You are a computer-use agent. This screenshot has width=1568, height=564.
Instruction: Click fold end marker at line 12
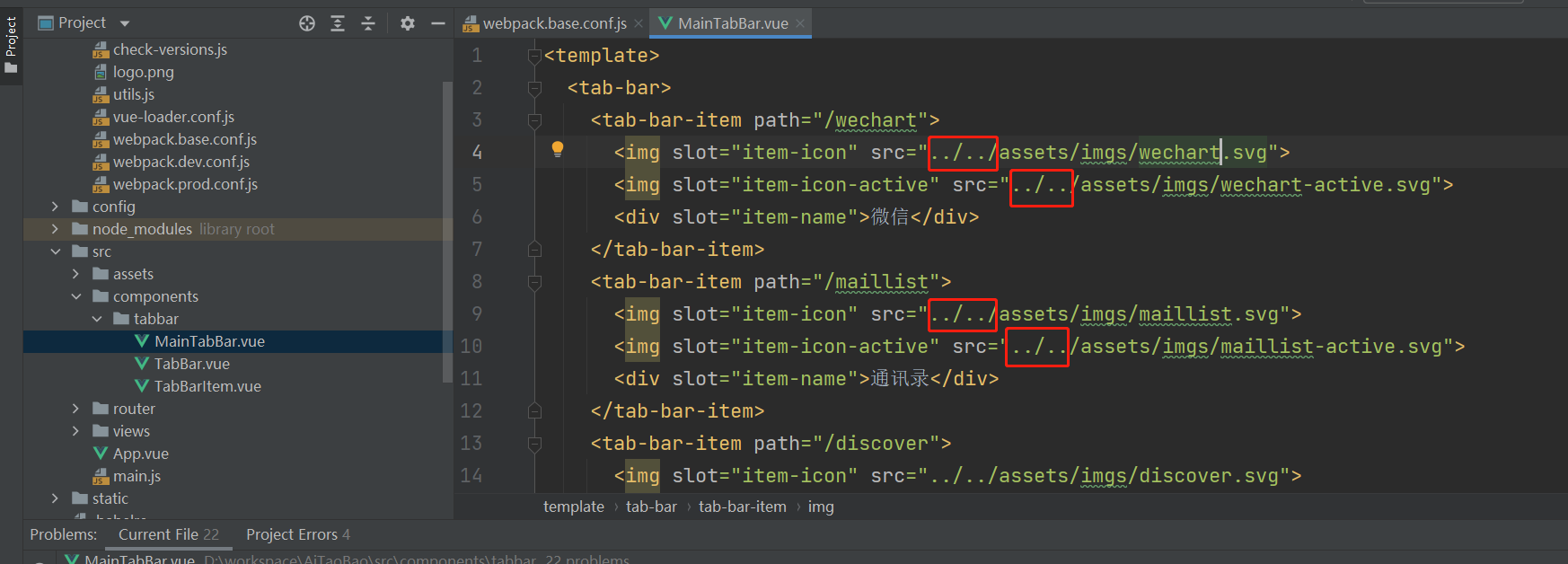click(534, 411)
